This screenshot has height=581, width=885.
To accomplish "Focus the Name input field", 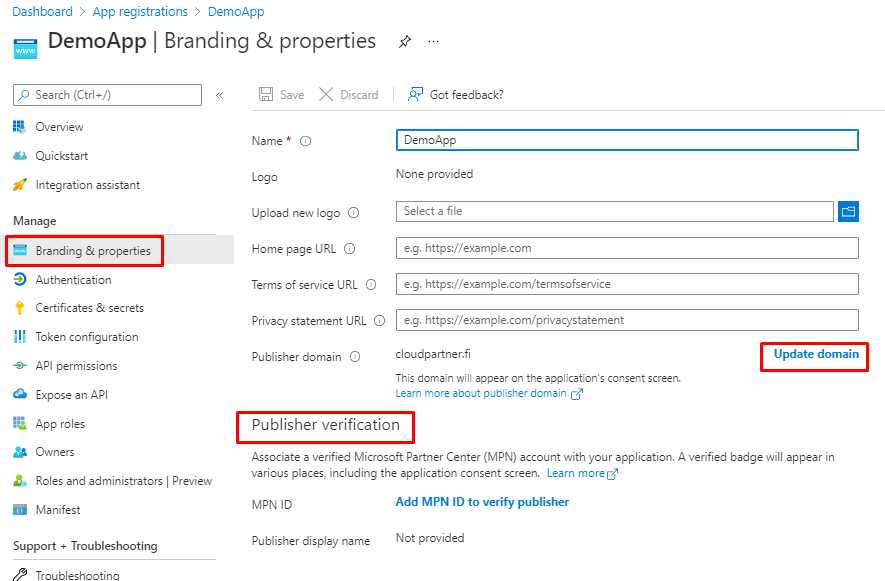I will tap(627, 140).
